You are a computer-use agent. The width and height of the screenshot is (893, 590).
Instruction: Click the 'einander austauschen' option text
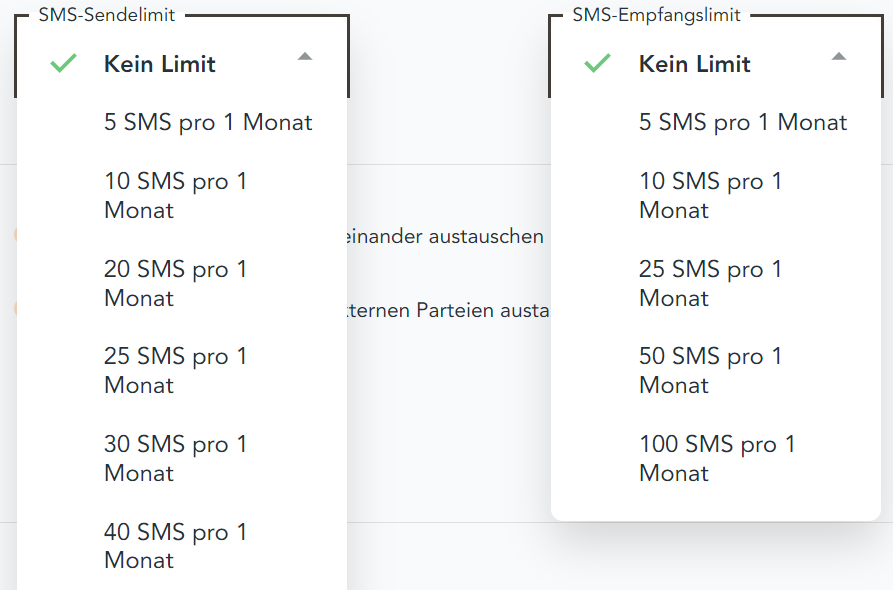445,236
